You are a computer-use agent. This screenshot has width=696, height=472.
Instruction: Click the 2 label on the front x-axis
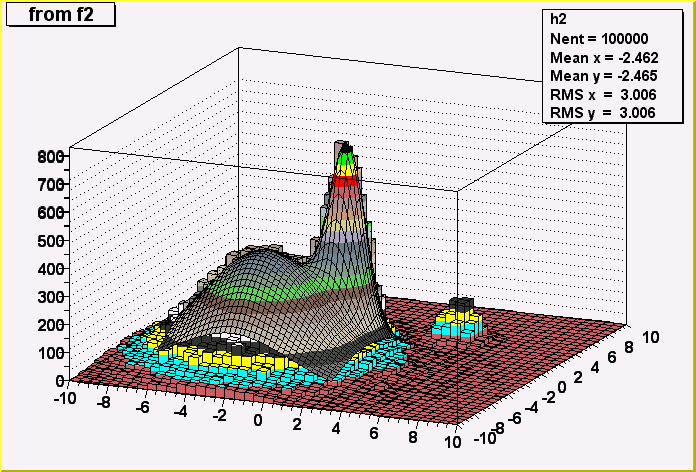(x=296, y=423)
